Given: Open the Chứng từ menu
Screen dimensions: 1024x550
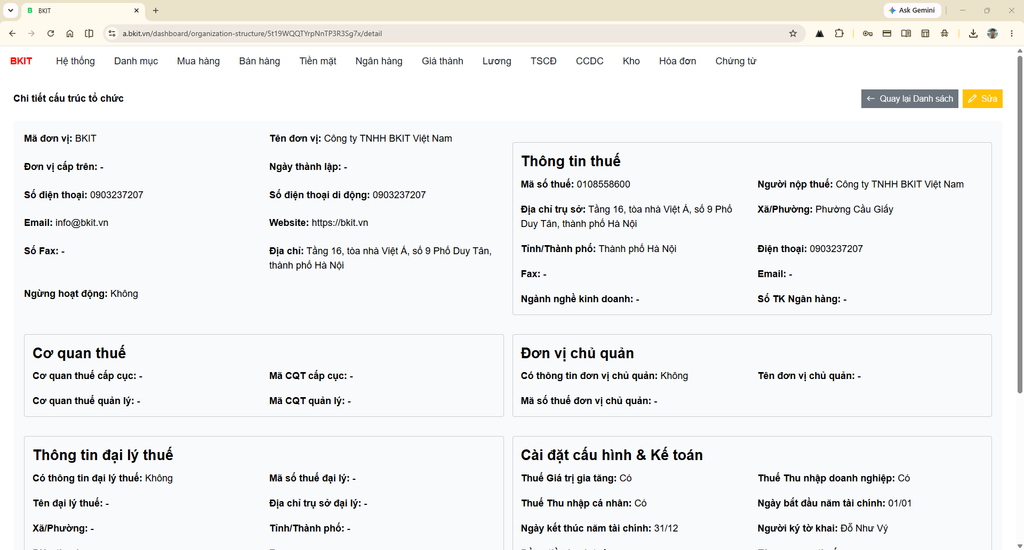Looking at the screenshot, I should click(x=735, y=61).
